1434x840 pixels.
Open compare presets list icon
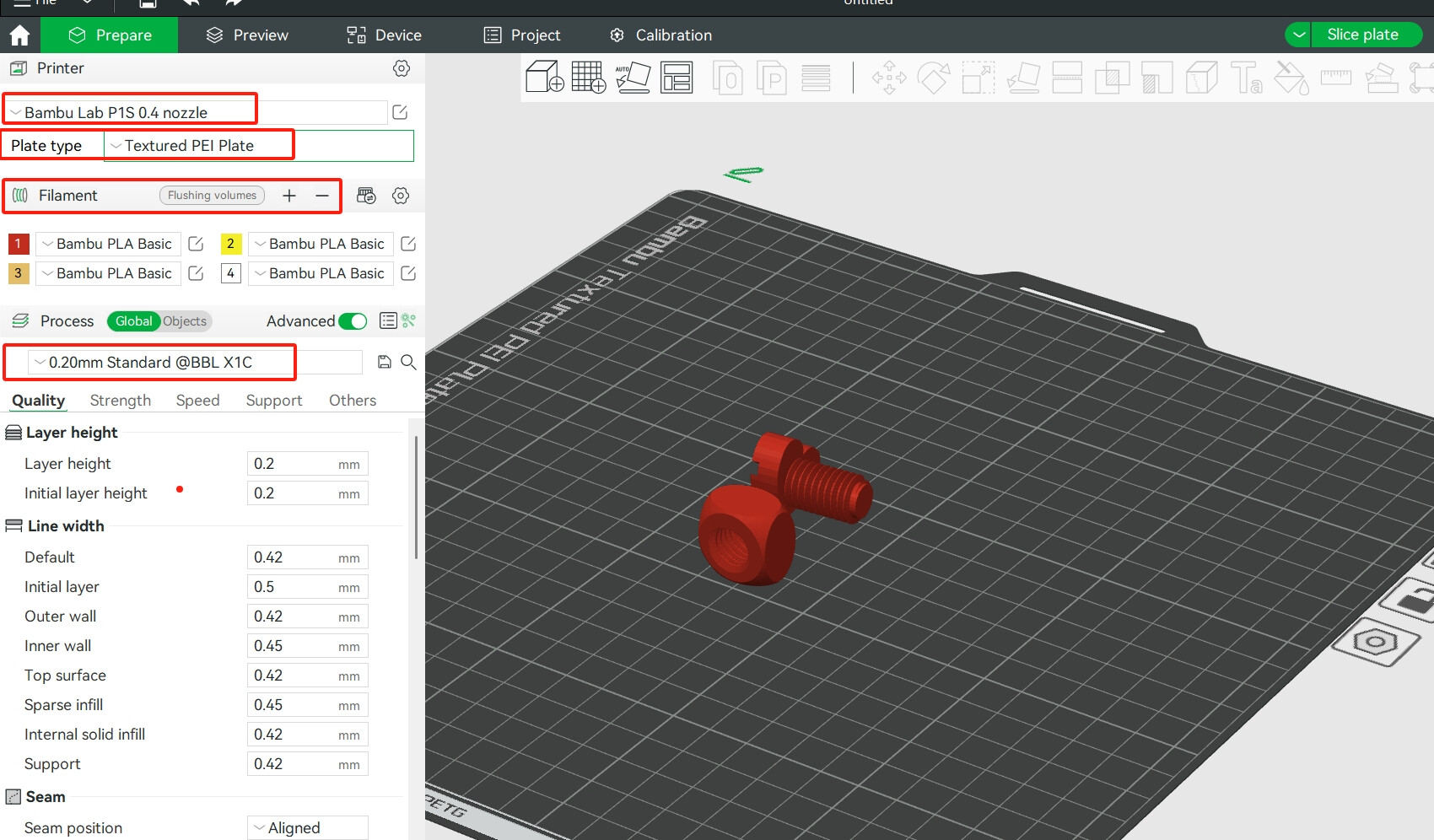388,320
